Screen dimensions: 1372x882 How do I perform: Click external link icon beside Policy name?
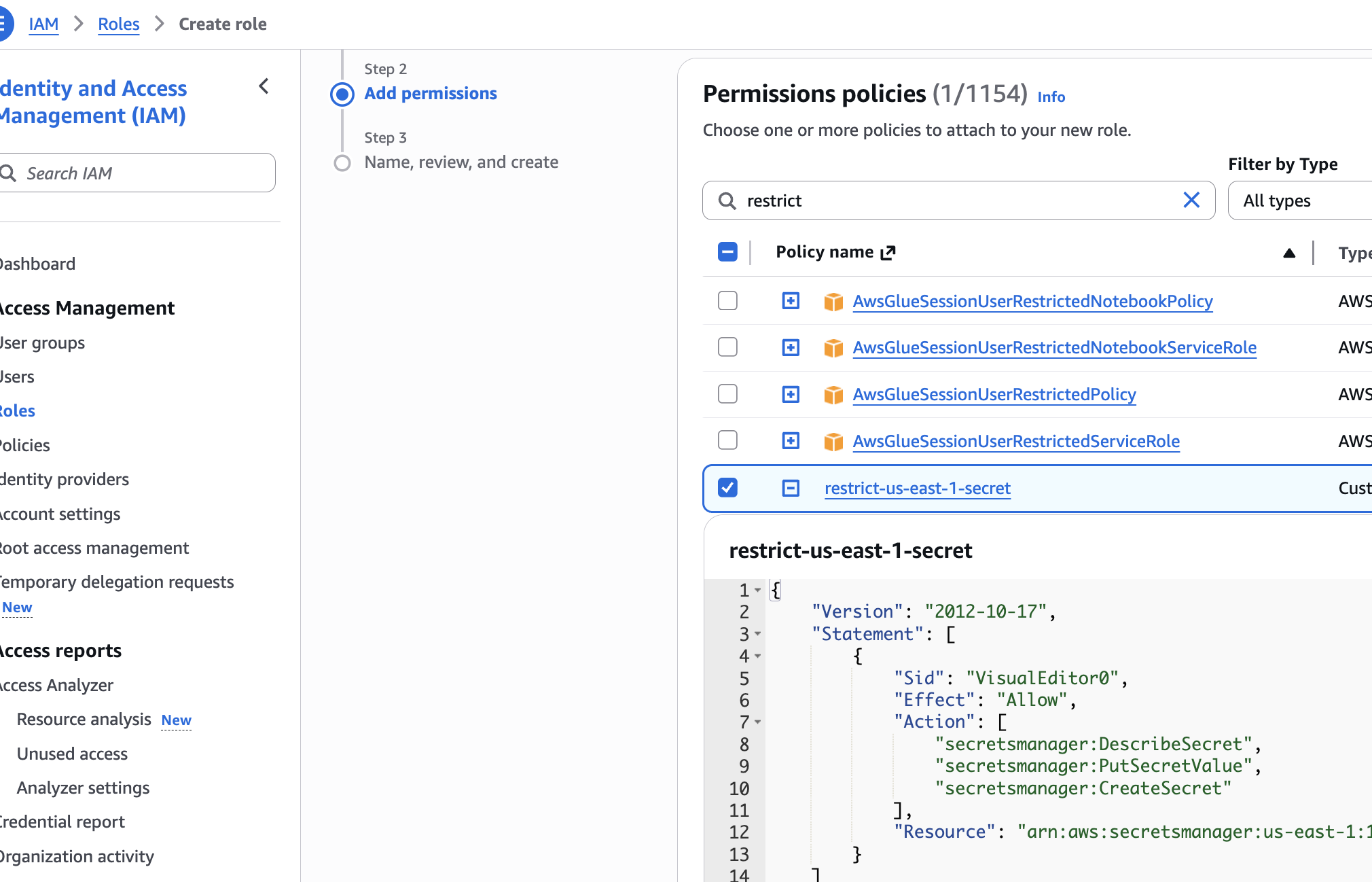(888, 253)
